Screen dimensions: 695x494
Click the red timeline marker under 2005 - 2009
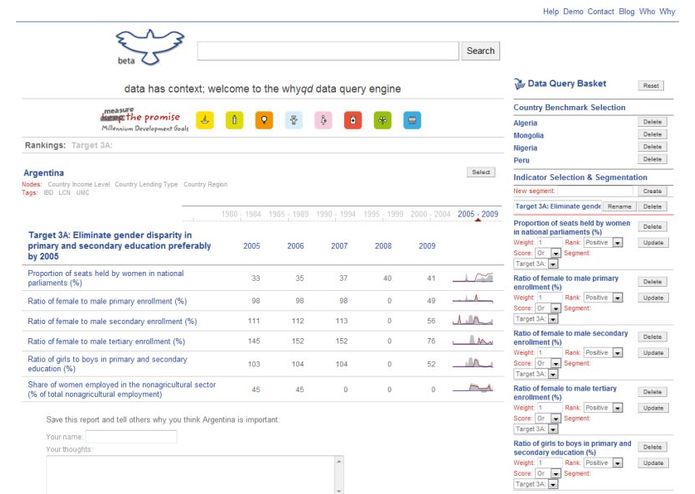[x=478, y=220]
